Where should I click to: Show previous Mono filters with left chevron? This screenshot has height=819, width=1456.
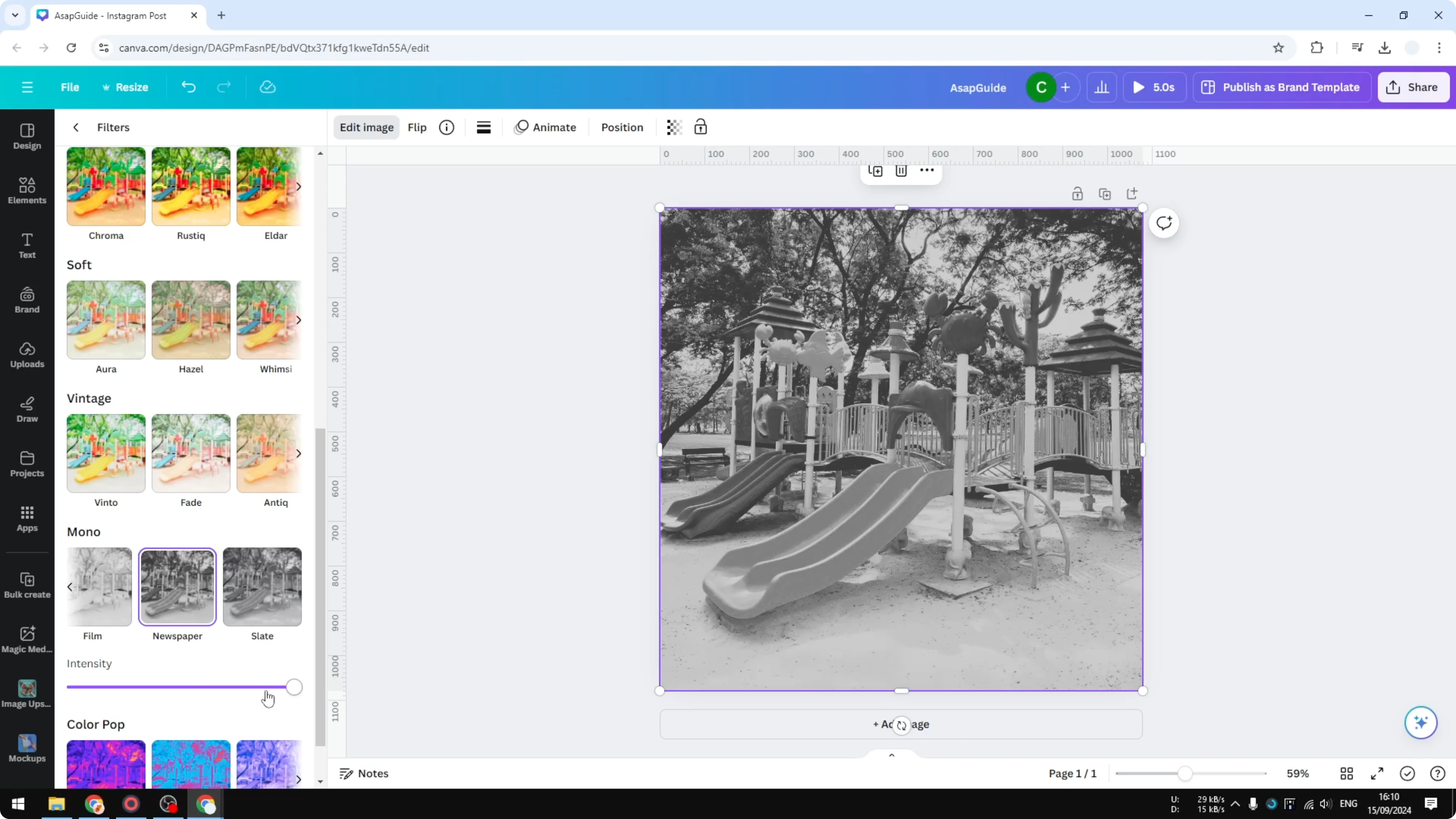coord(70,587)
